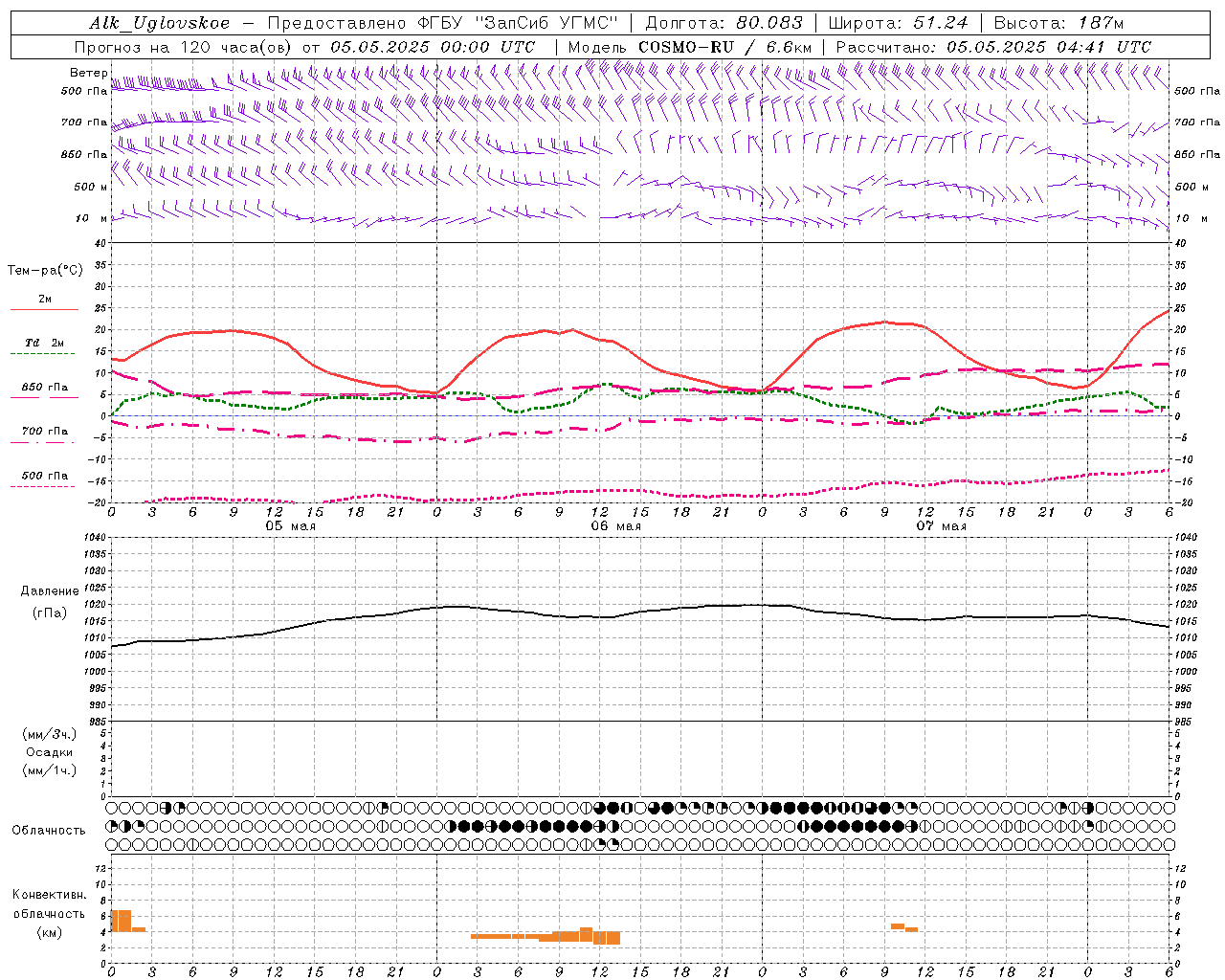
Task: Click the '05 мая' date label
Action: [x=291, y=526]
